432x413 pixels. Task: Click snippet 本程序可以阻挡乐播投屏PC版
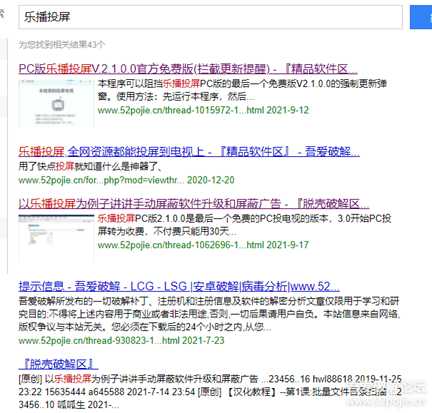pos(242,90)
